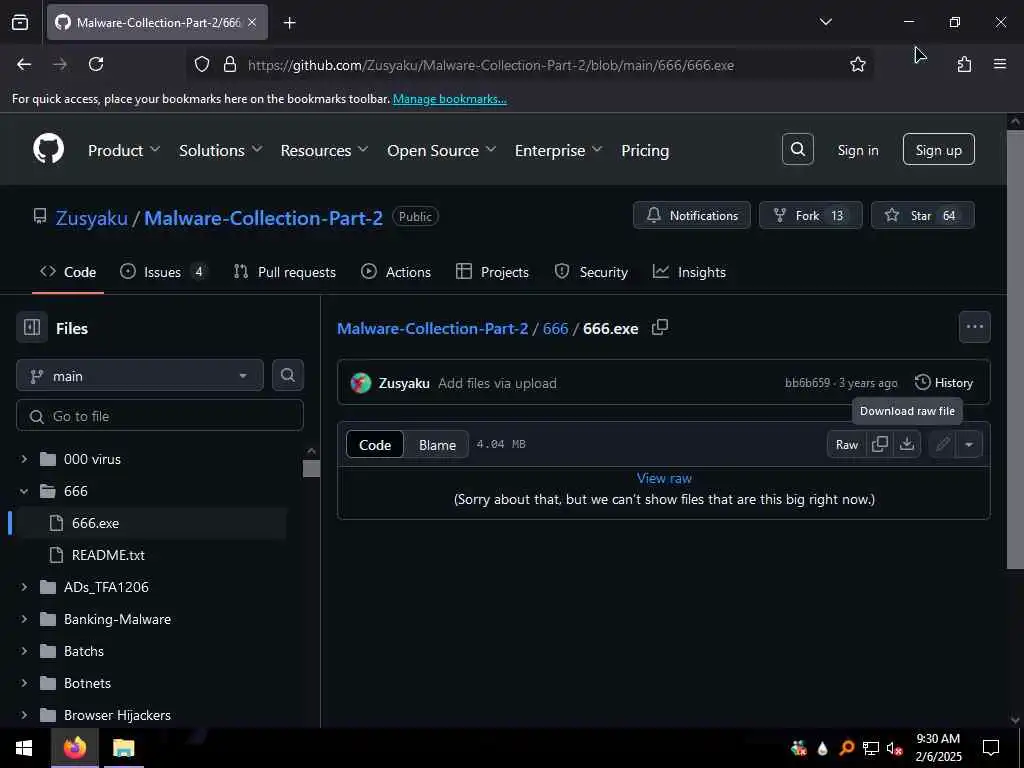1024x768 pixels.
Task: Star the repository
Action: pyautogui.click(x=922, y=216)
